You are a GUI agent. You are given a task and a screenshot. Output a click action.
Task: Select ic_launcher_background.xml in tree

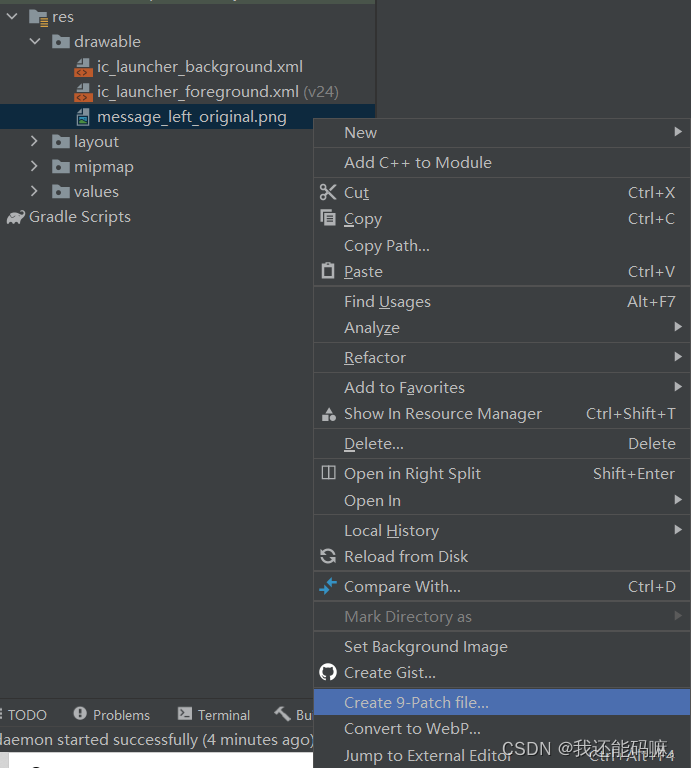(x=200, y=67)
